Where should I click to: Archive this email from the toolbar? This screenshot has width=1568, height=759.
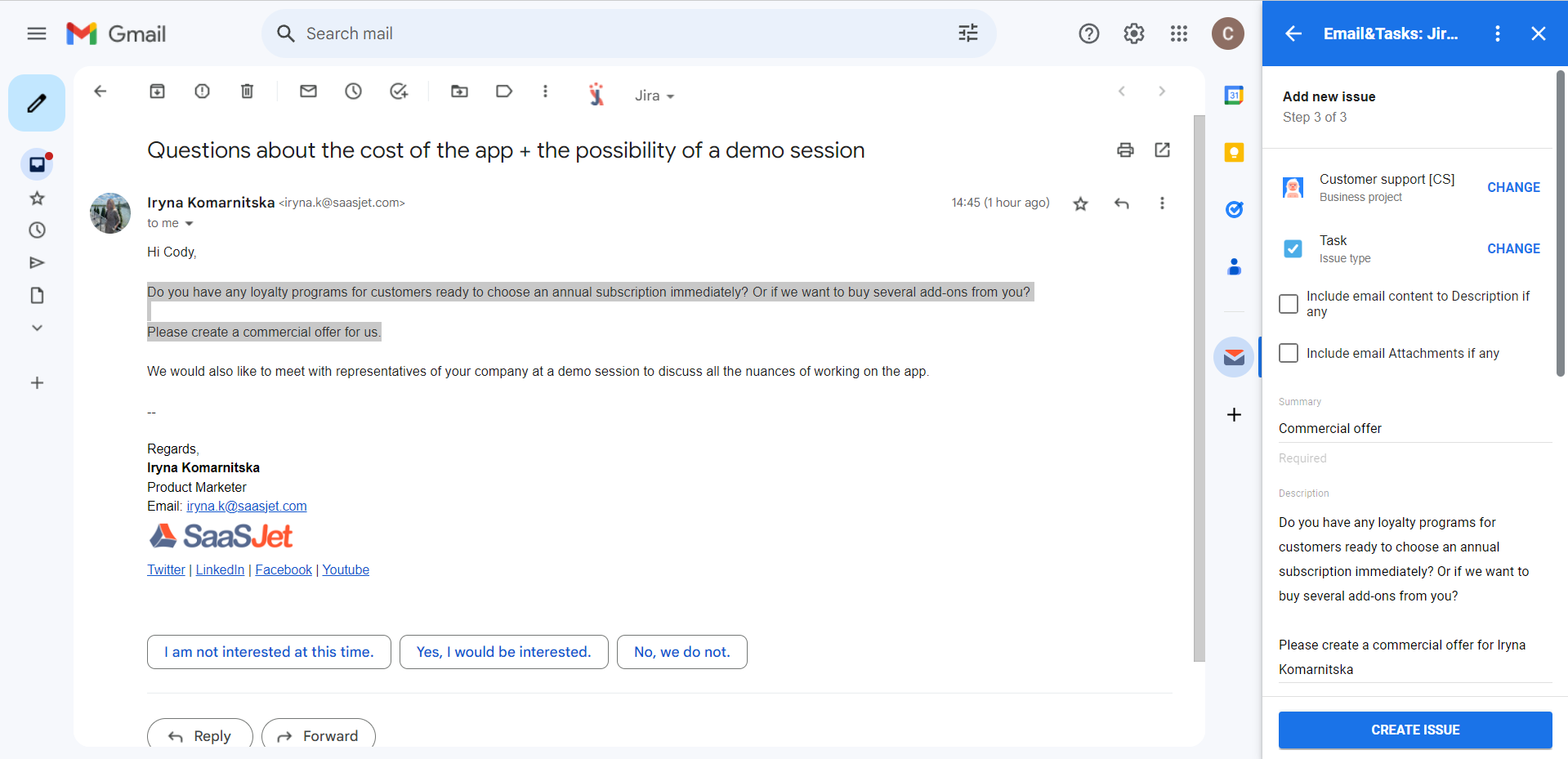[157, 92]
